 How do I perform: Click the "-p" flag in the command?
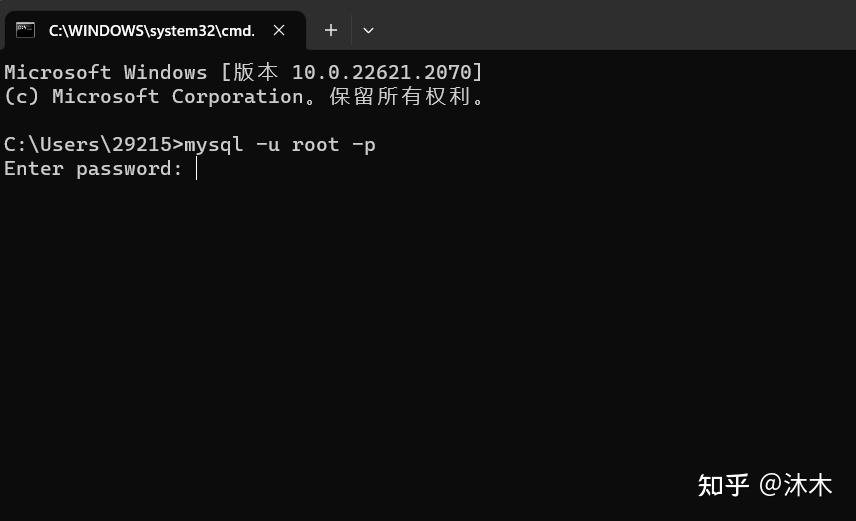point(364,145)
